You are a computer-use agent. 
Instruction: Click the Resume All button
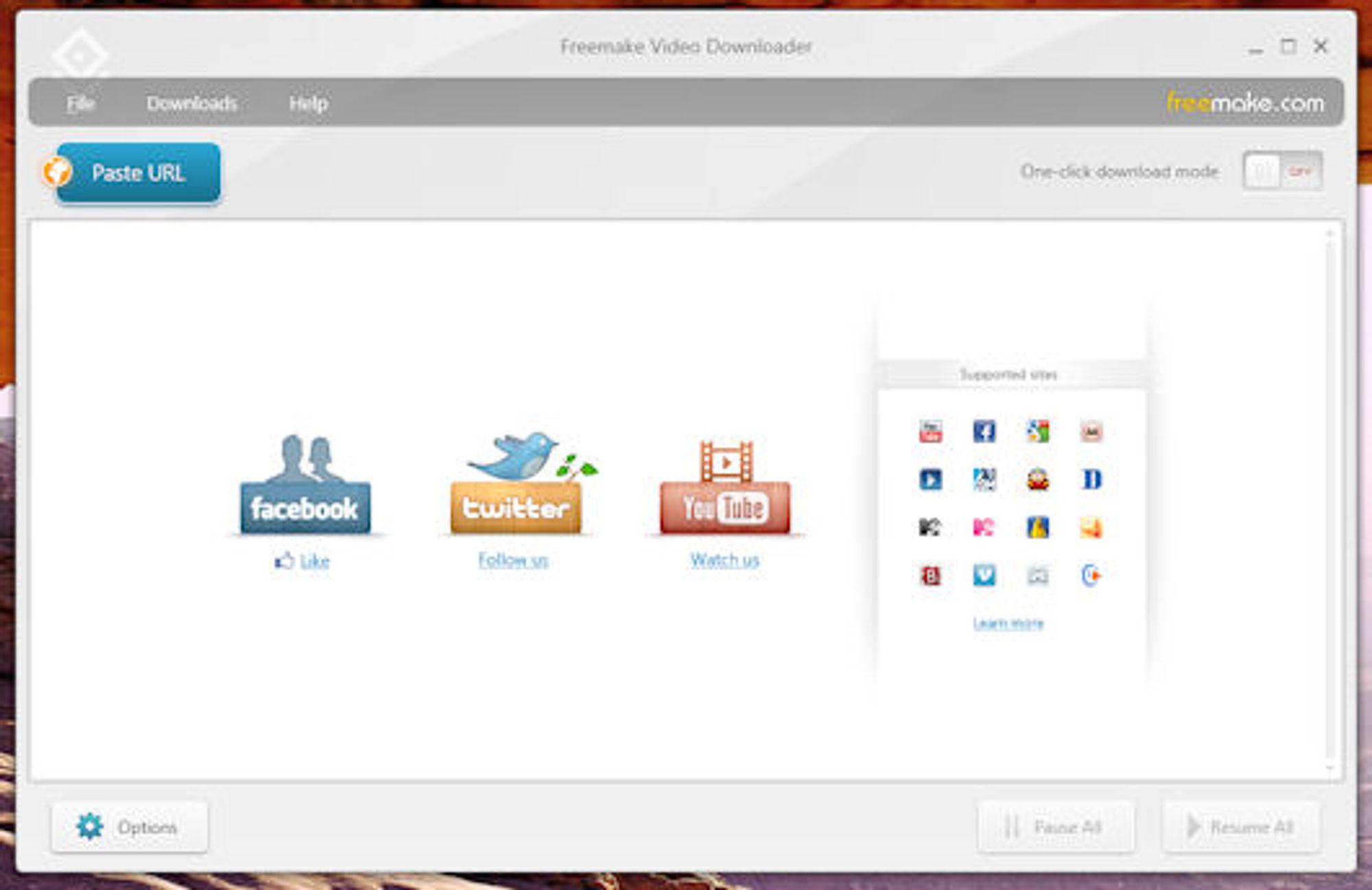tap(1240, 827)
